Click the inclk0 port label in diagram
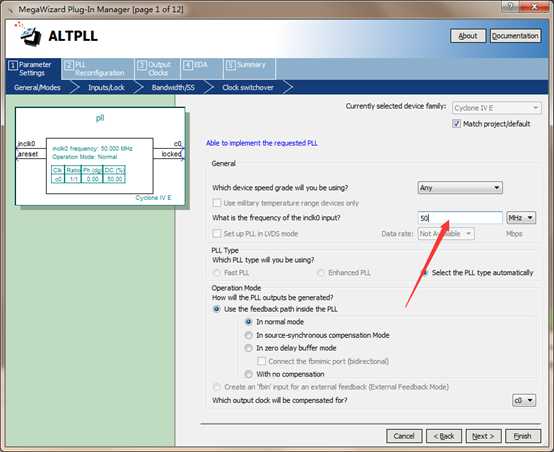Viewport: 554px width, 452px height. point(26,143)
